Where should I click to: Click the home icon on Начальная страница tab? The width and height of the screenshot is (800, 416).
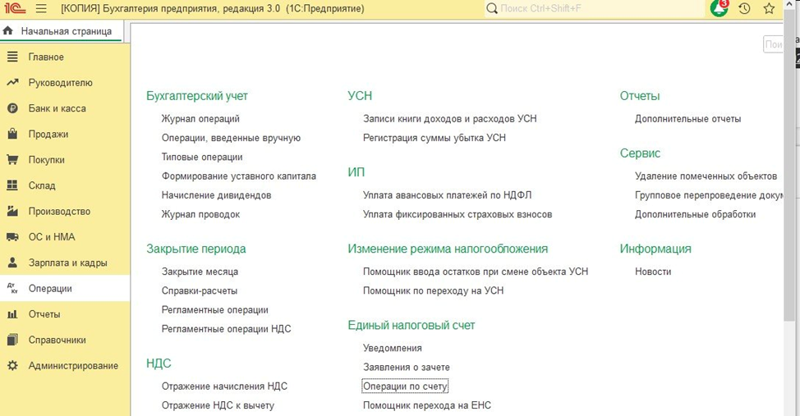coord(8,31)
